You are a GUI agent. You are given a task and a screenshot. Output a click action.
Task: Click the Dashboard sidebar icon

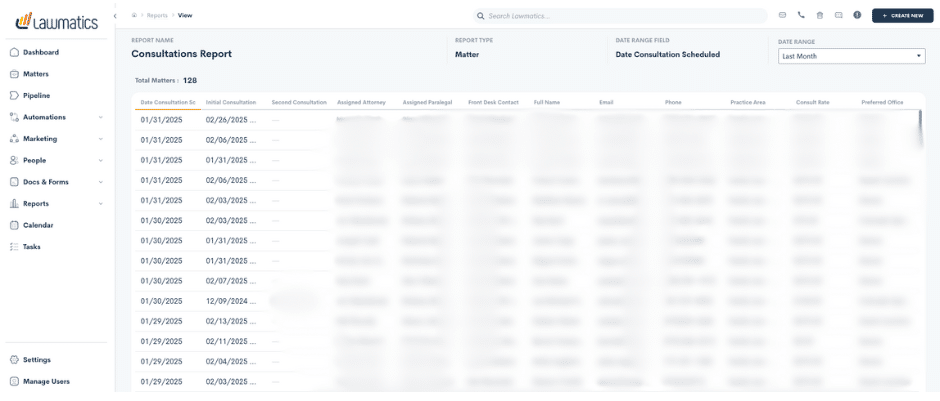tap(14, 52)
